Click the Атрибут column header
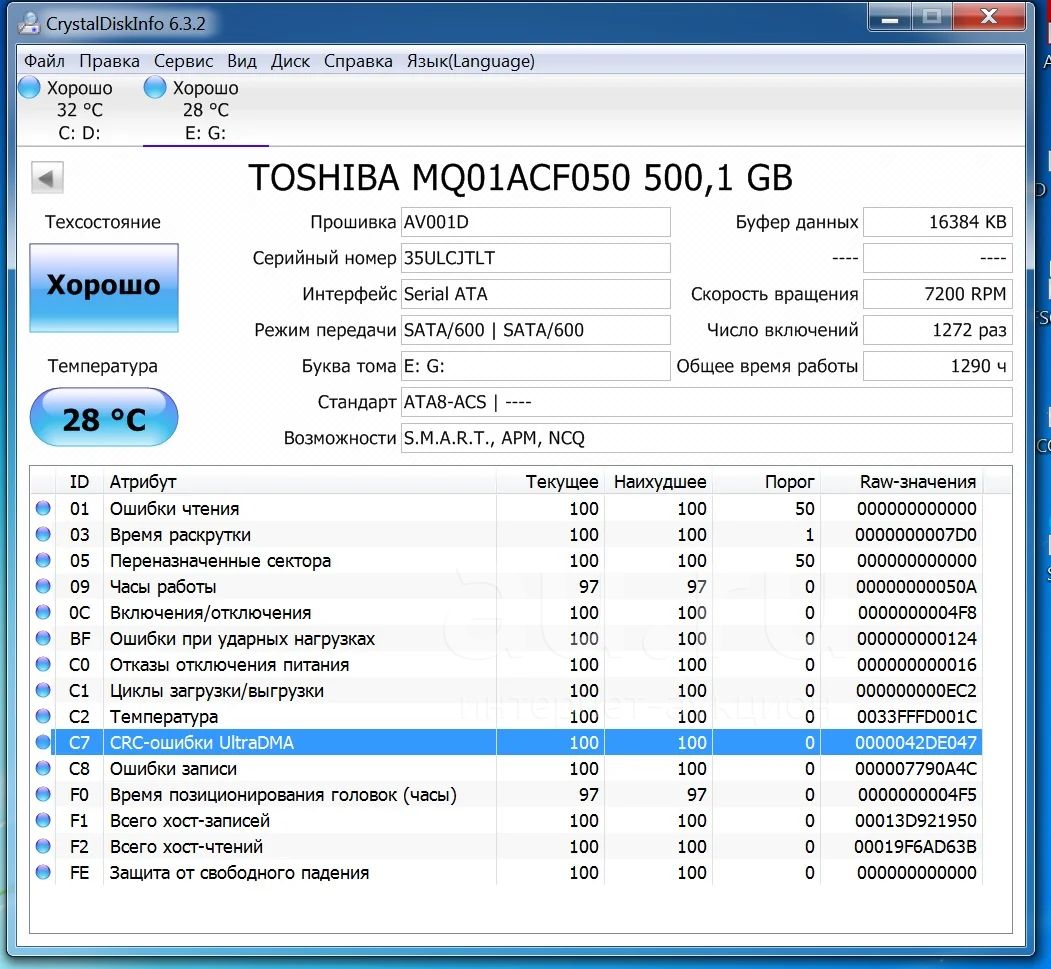 pyautogui.click(x=300, y=482)
